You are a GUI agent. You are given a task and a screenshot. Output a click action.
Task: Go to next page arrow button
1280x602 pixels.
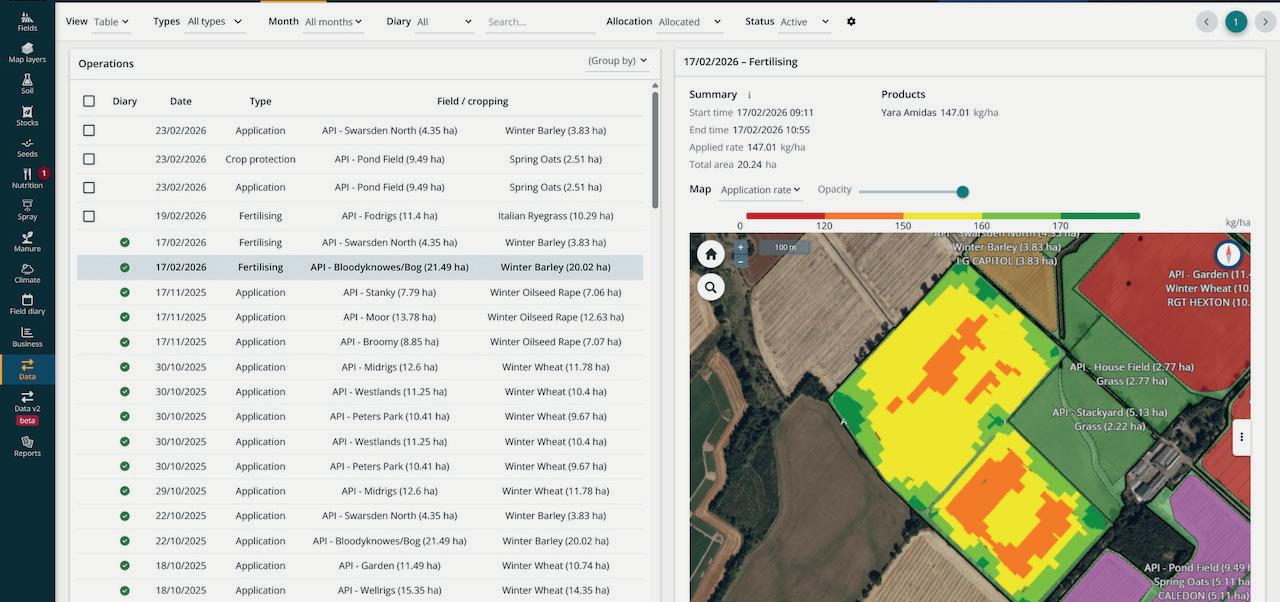tap(1265, 22)
